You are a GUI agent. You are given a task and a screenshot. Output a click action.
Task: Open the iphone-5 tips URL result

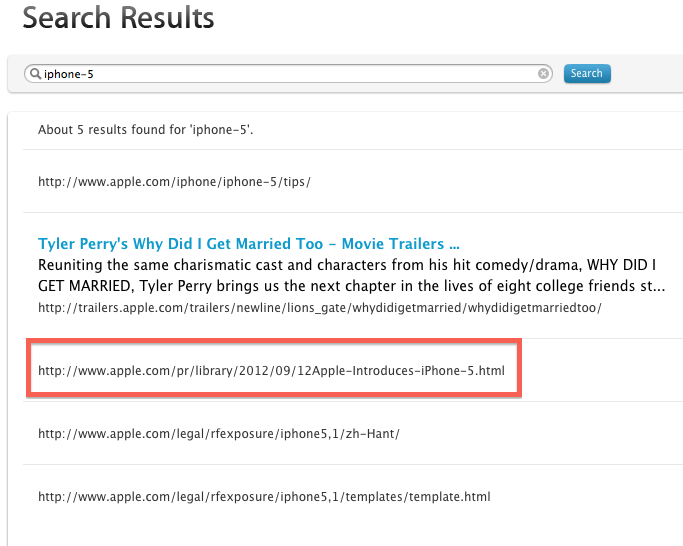click(174, 182)
